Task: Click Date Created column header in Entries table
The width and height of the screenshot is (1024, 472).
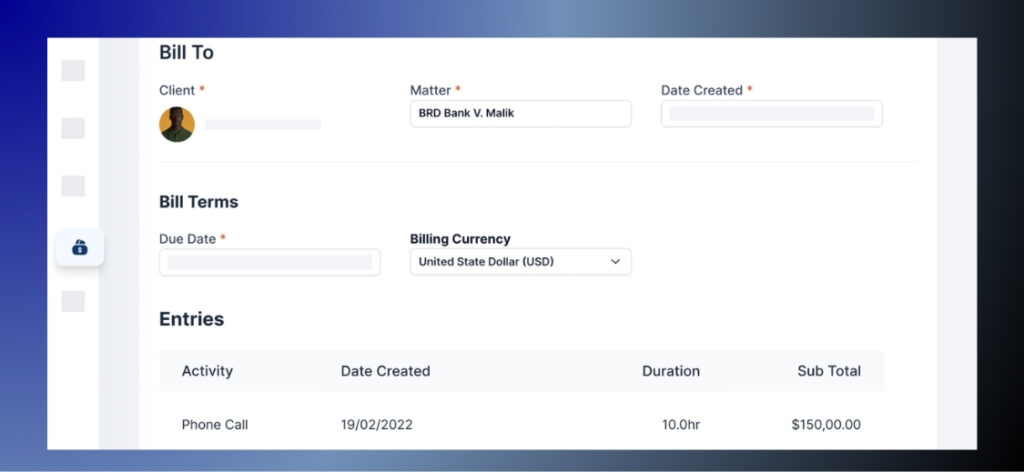Action: [385, 371]
